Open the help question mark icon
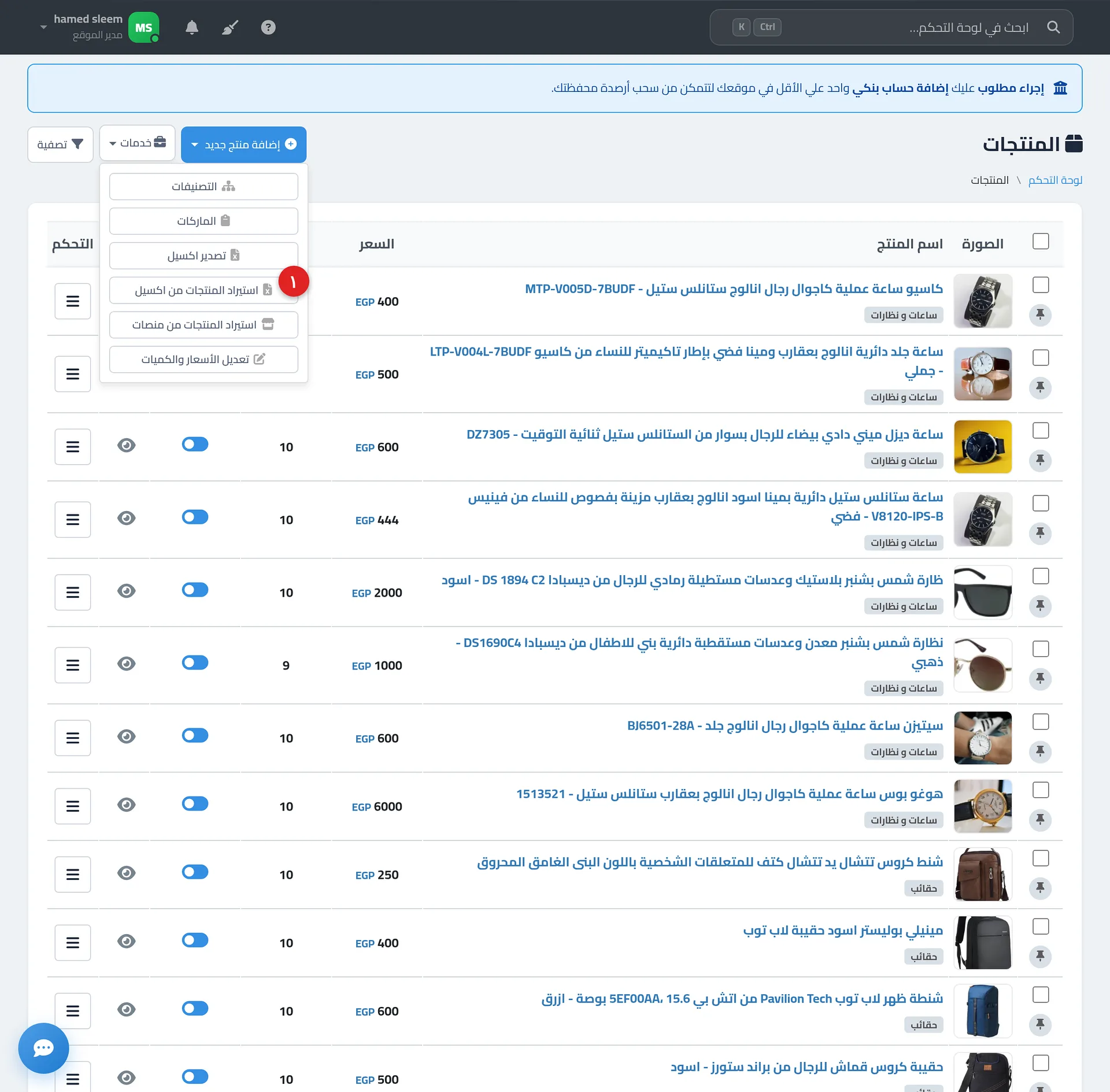Viewport: 1110px width, 1092px height. click(268, 27)
